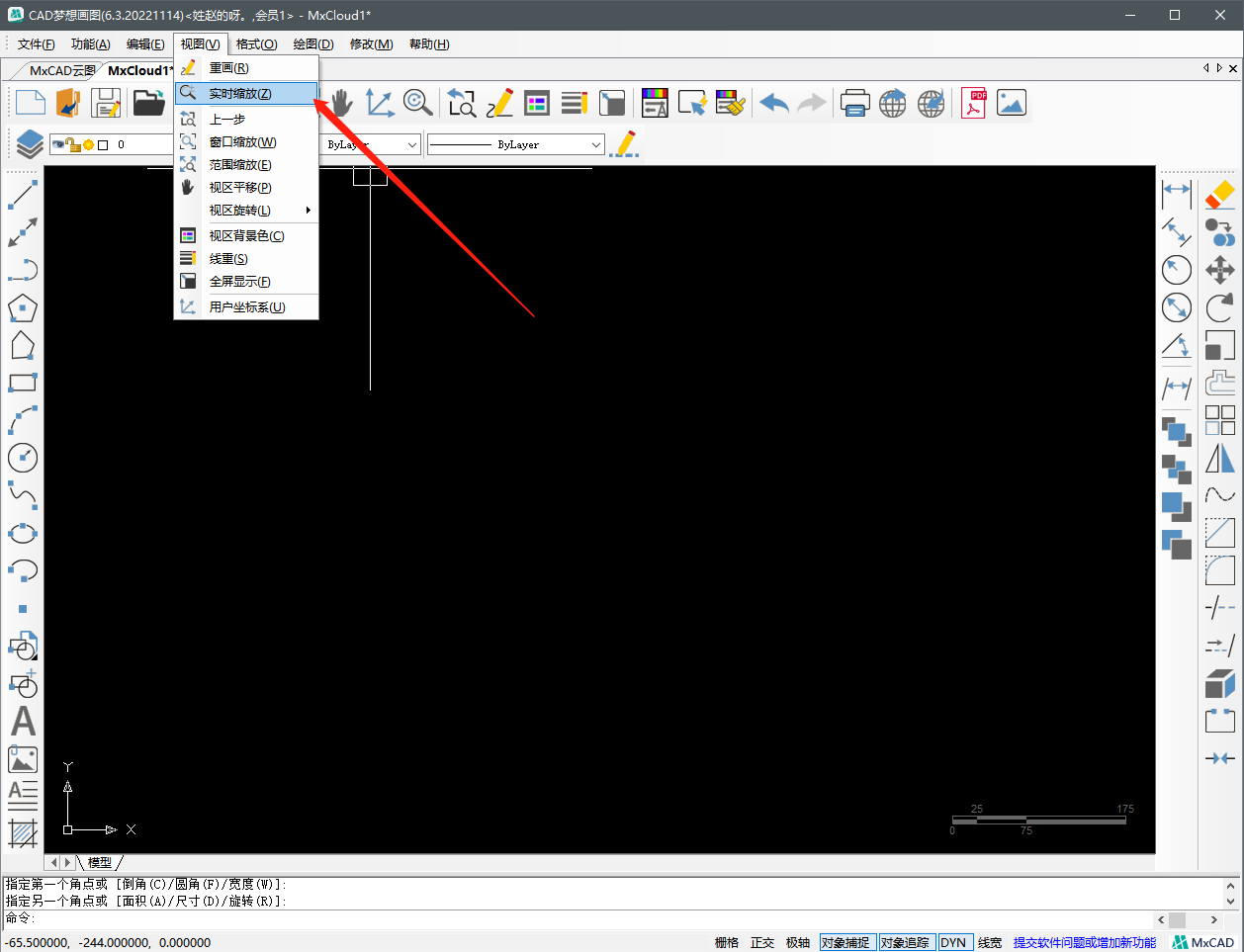Image resolution: width=1244 pixels, height=952 pixels.
Task: Click the save file floppy icon
Action: (106, 103)
